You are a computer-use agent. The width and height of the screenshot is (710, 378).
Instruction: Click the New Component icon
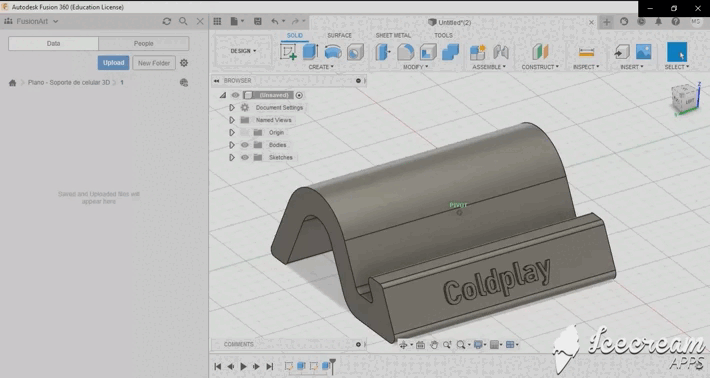478,52
